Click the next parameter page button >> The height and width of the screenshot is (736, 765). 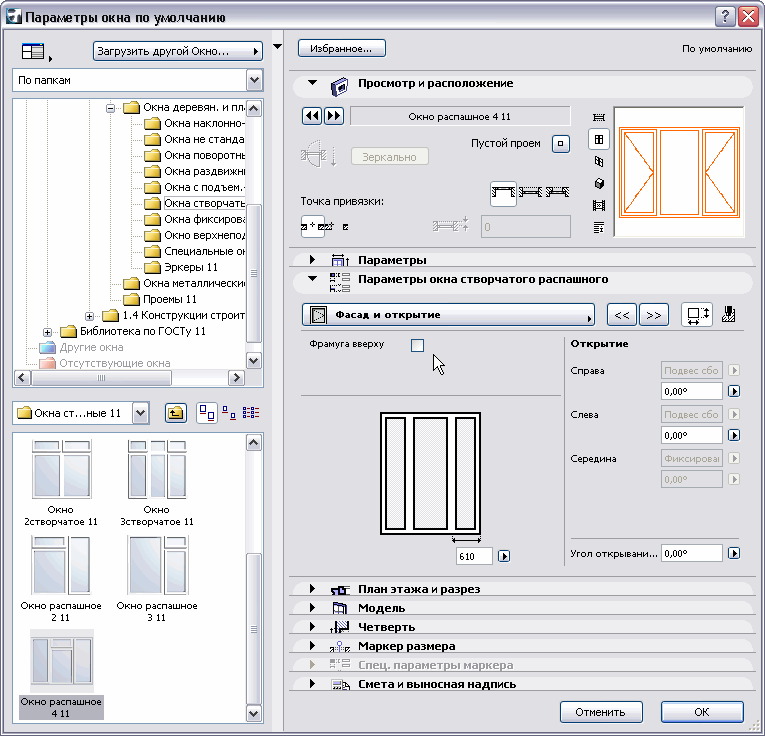pyautogui.click(x=653, y=315)
